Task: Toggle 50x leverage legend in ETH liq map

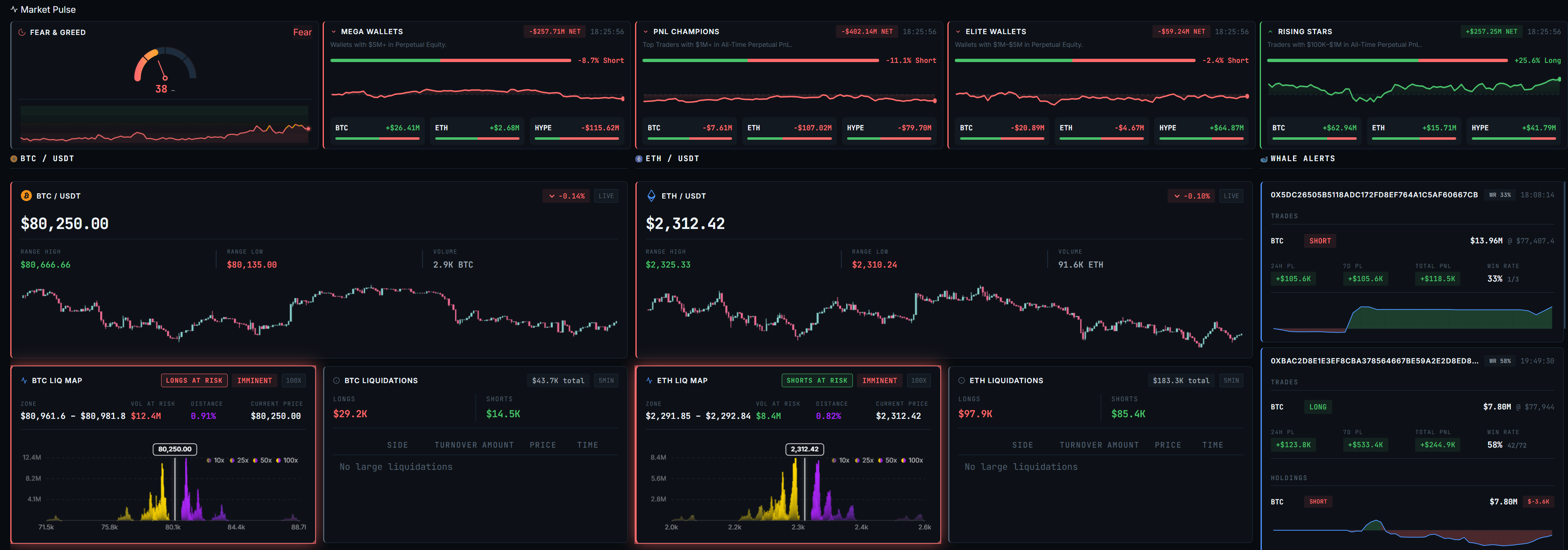Action: click(887, 460)
